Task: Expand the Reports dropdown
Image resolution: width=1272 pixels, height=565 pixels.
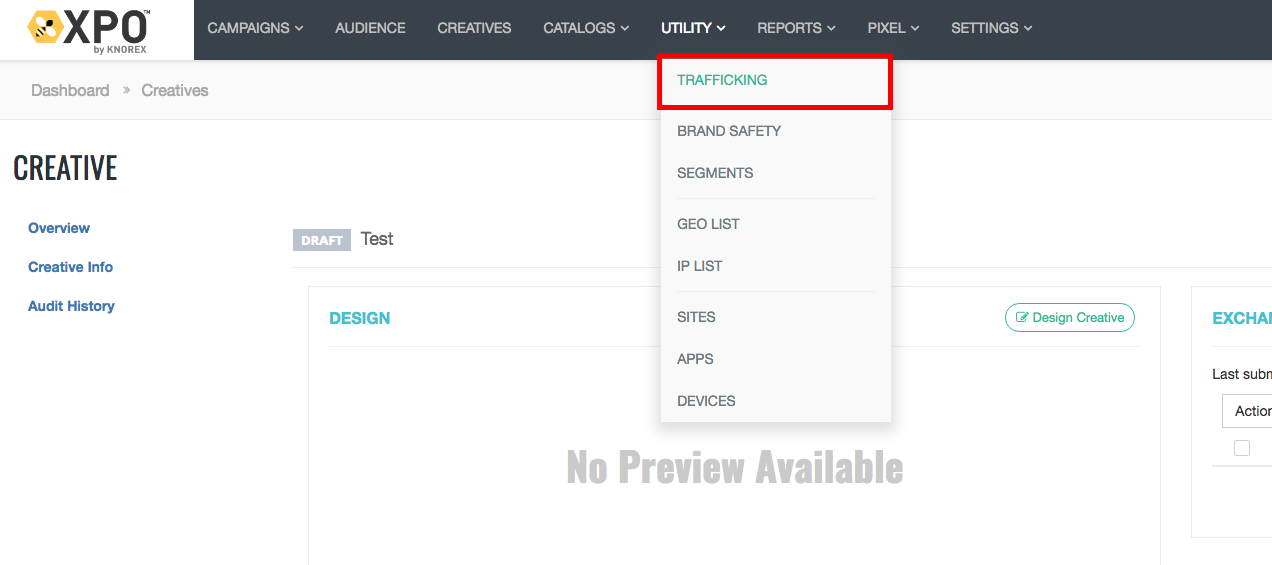Action: tap(796, 28)
